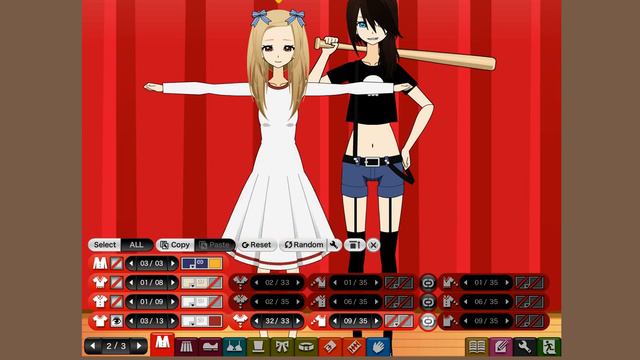Click collar icon beside 32/33
Viewport: 640px width, 360px height.
(240, 321)
